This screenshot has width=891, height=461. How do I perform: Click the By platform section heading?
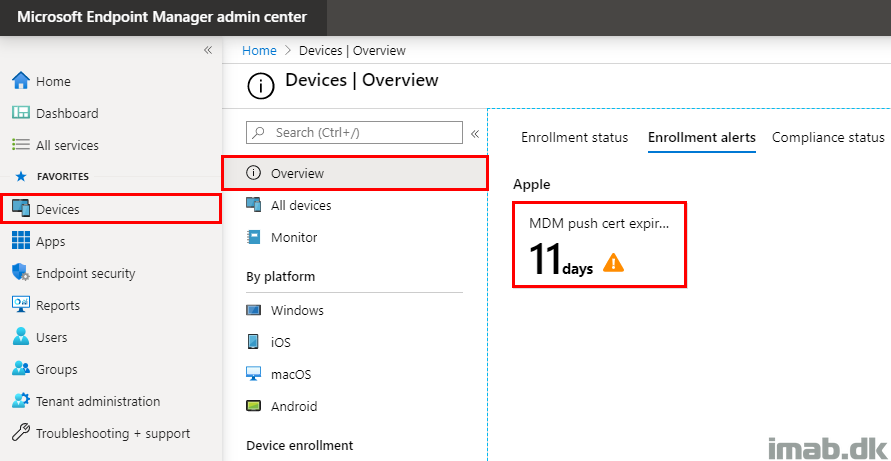(x=281, y=277)
